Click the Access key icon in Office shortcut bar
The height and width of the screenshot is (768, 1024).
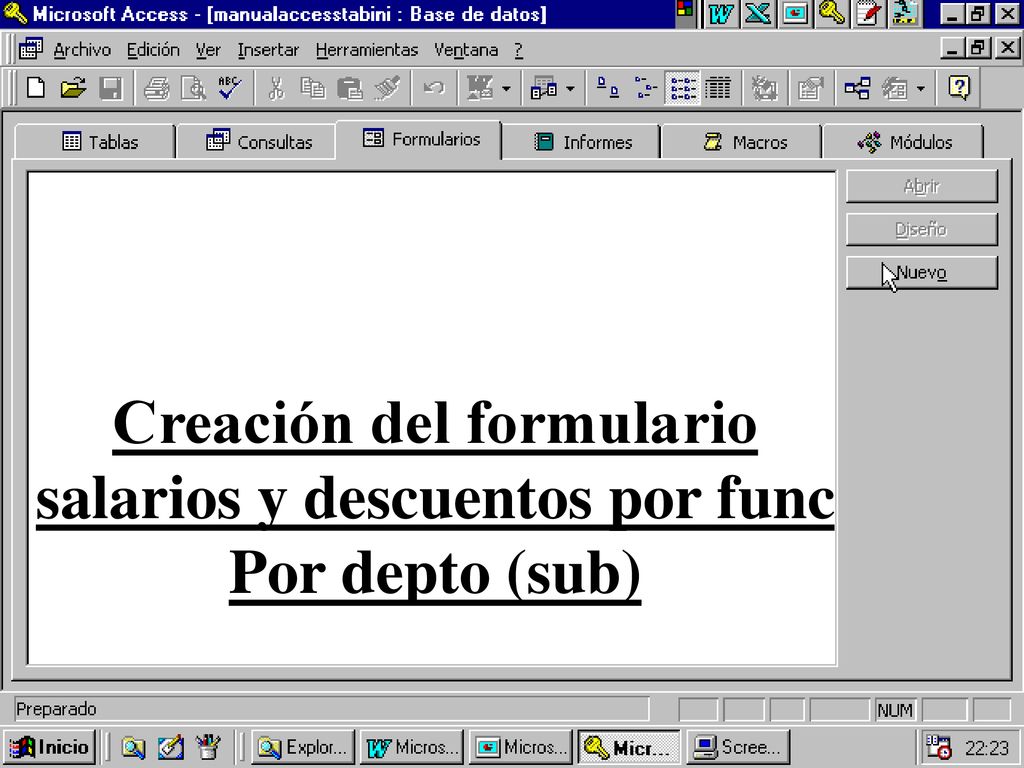click(x=832, y=13)
